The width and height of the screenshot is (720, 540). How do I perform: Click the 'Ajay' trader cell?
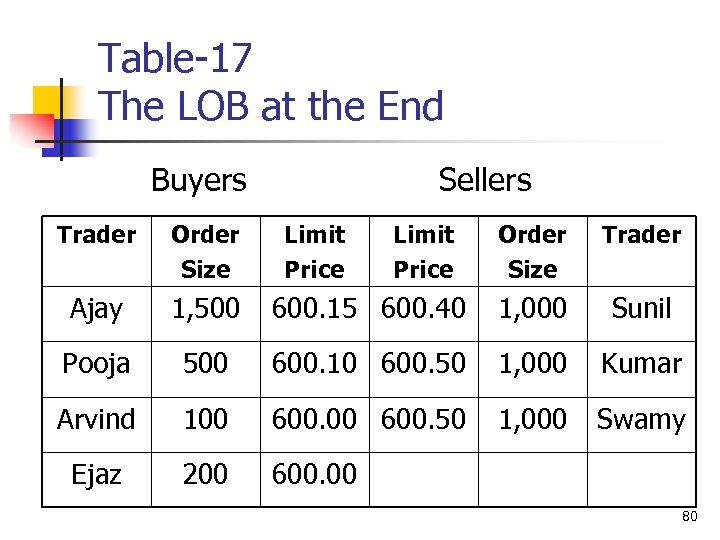(x=96, y=309)
